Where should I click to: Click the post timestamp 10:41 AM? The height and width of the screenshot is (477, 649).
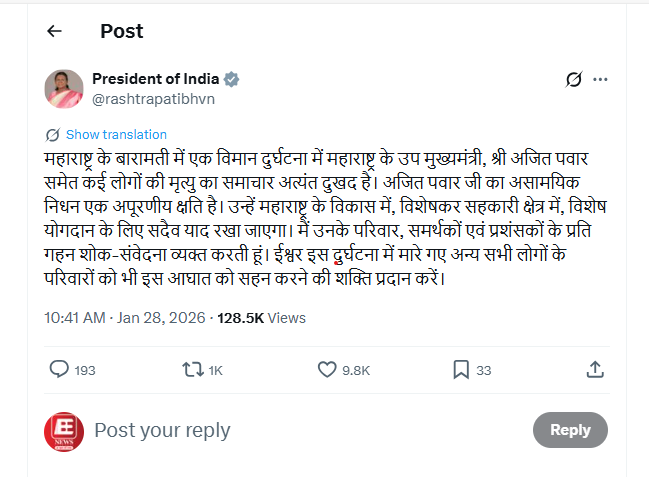click(x=75, y=318)
